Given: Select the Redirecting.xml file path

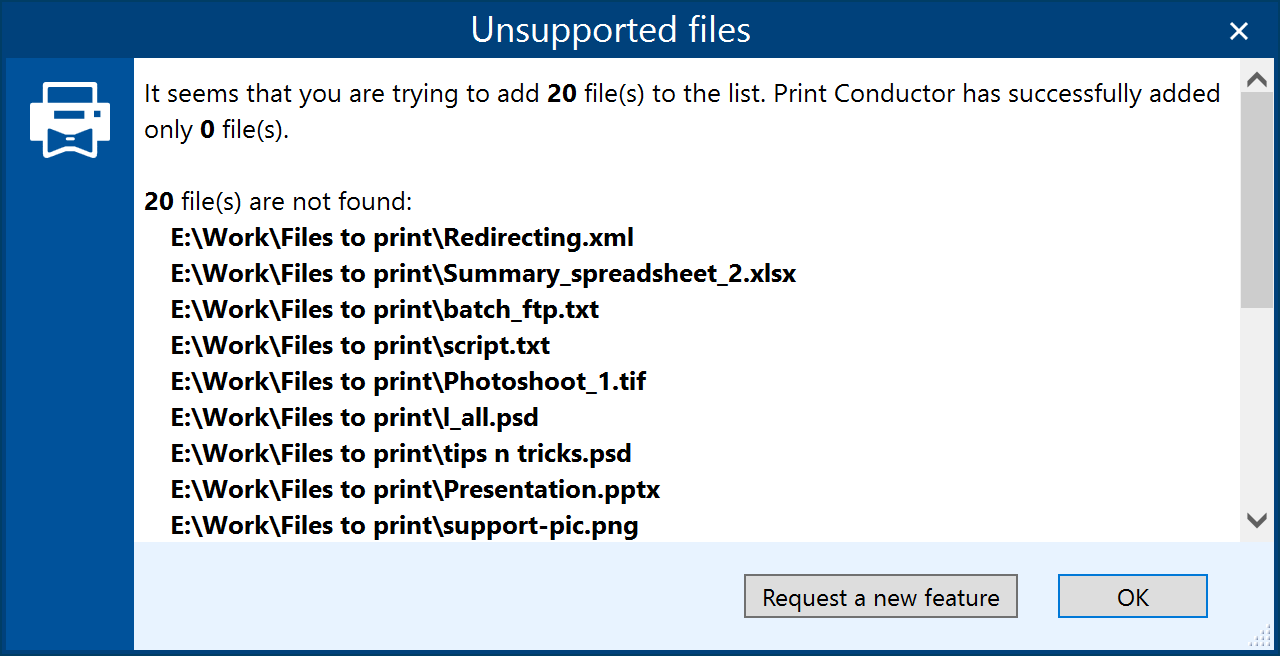Looking at the screenshot, I should 402,238.
